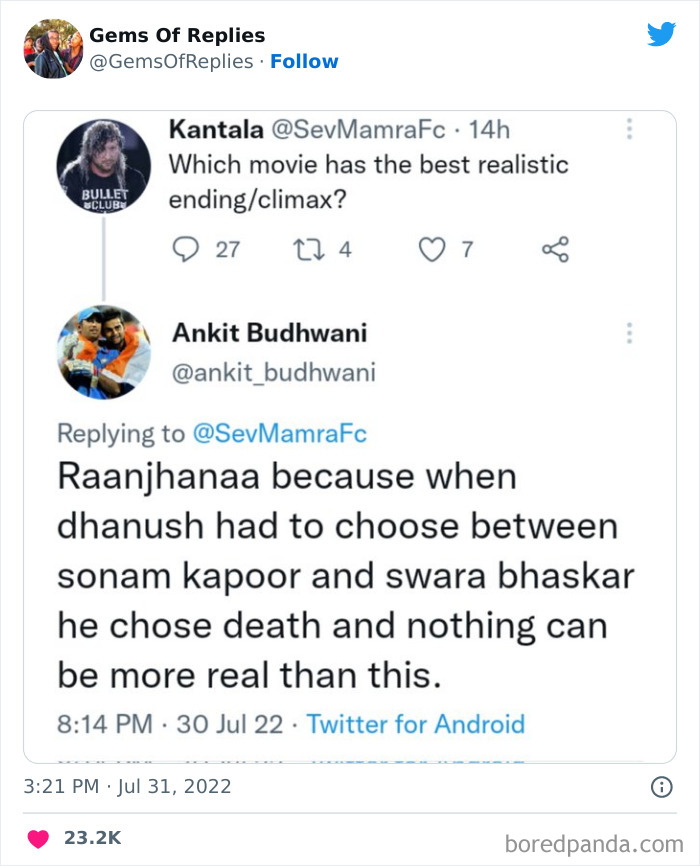
Task: Open the three-dot menu on Kantala's tweet
Action: 629,130
